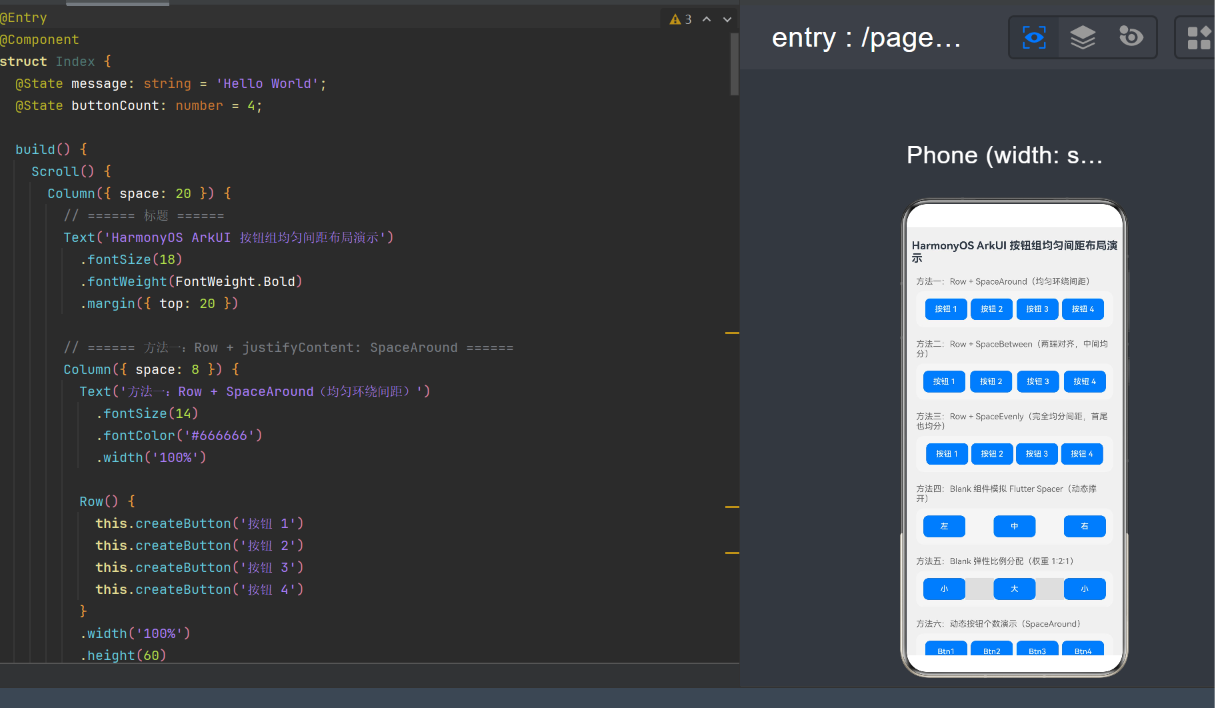This screenshot has height=708, width=1215.
Task: Click the 'Column({ space: 20 }) {' line
Action: click(139, 193)
